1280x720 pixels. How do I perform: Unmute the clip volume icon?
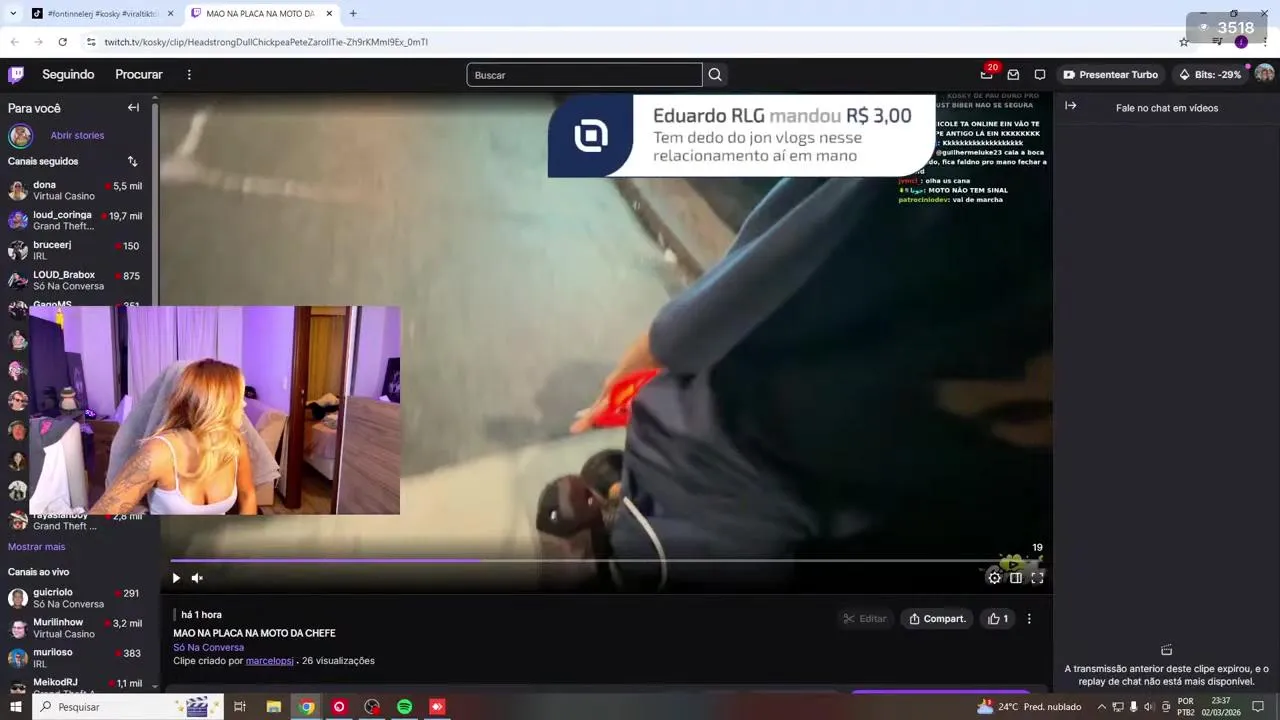point(197,578)
